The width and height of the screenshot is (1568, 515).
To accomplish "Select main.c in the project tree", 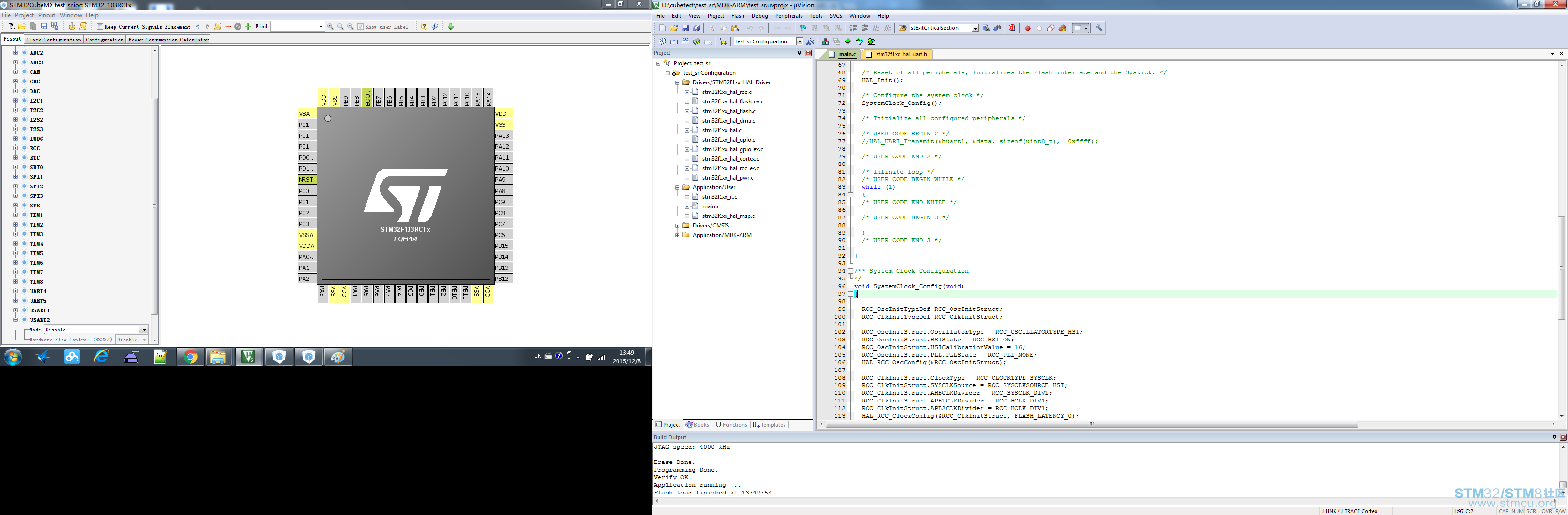I will (711, 207).
